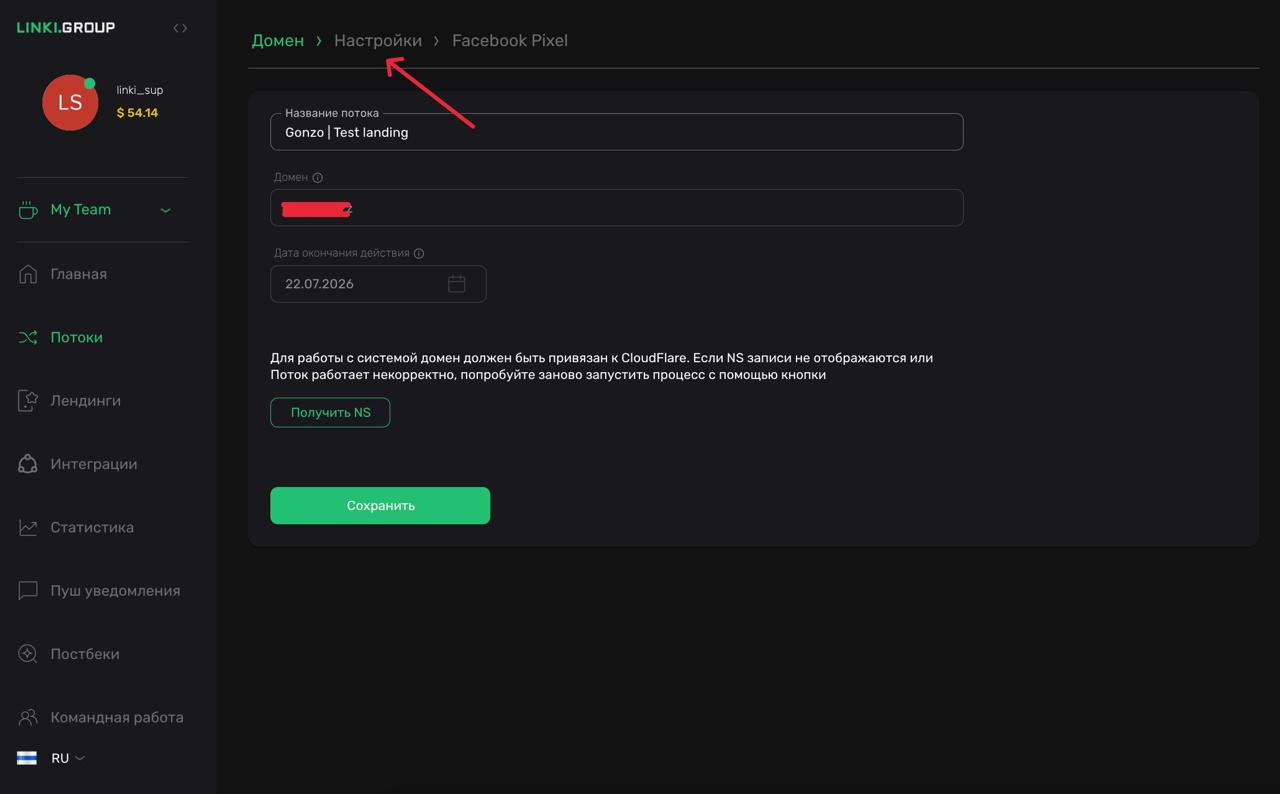Click the sidebar collapse arrows icon
This screenshot has height=794, width=1280.
pos(180,28)
